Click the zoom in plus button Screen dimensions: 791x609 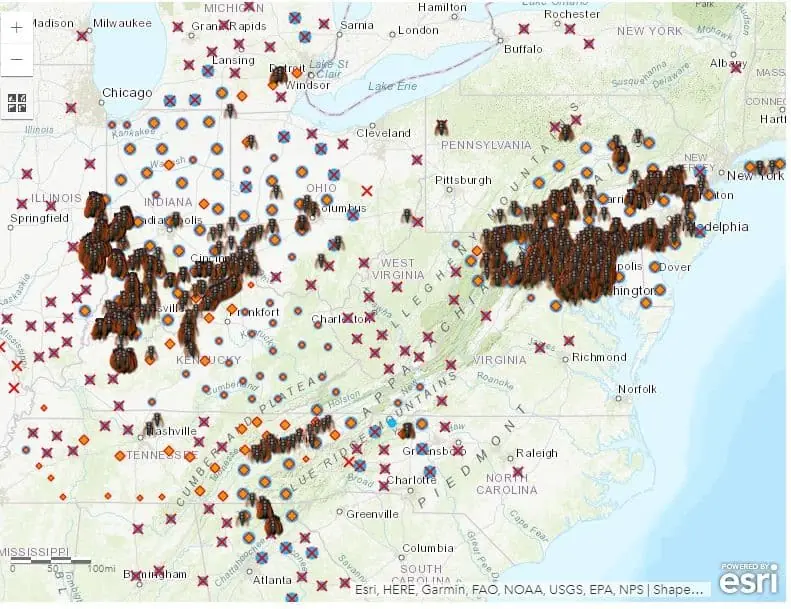tap(17, 27)
